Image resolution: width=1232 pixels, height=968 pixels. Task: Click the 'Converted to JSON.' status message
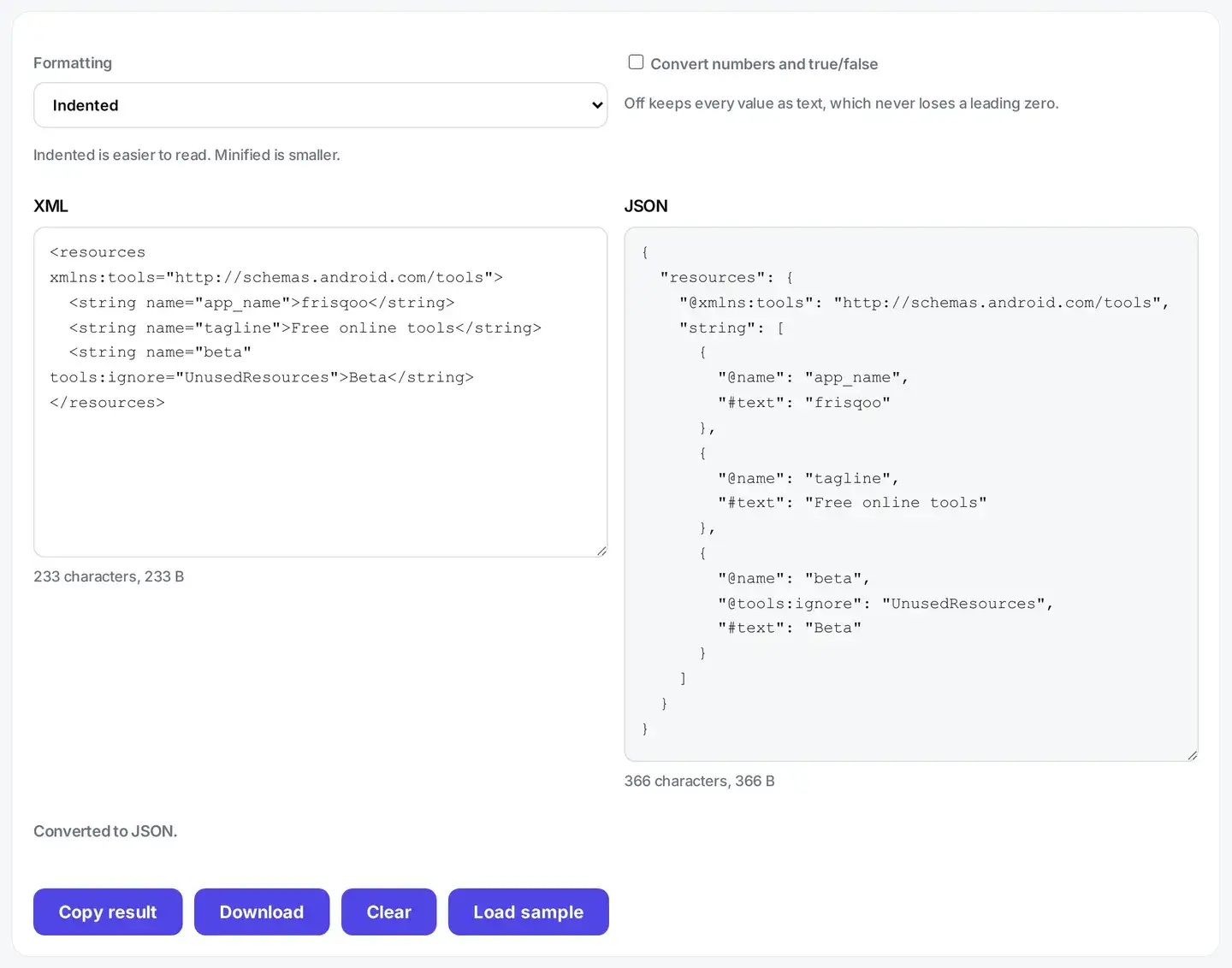click(105, 831)
